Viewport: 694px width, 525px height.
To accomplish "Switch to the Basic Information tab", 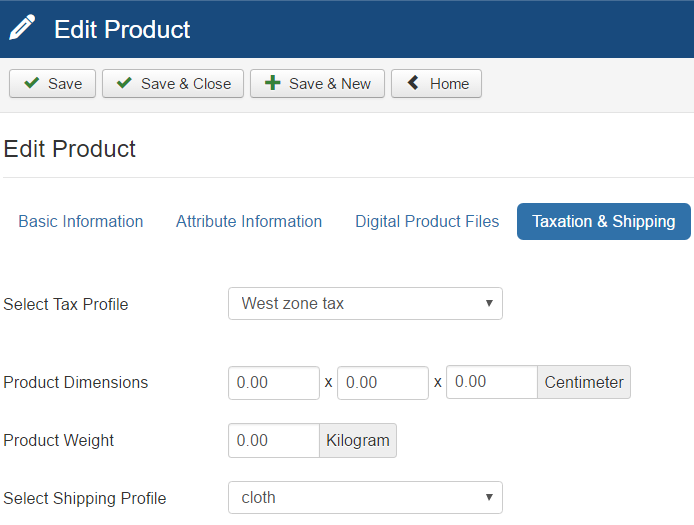I will 81,222.
